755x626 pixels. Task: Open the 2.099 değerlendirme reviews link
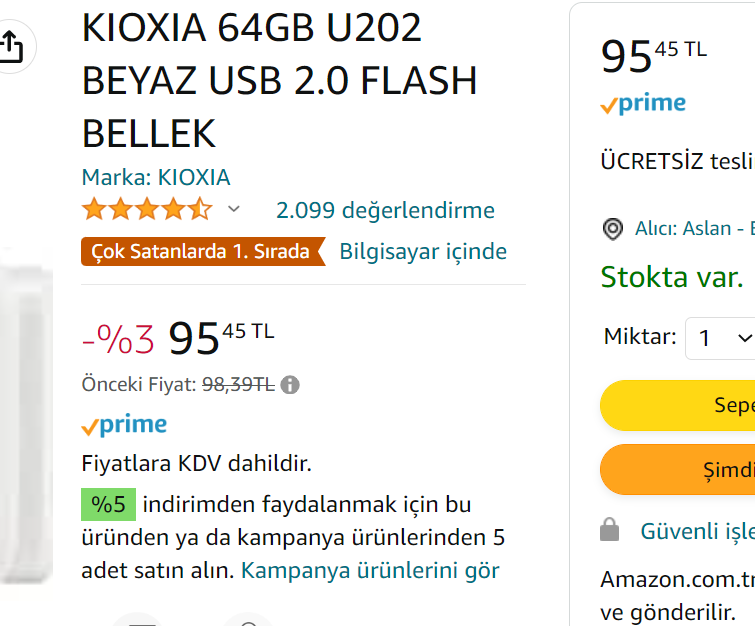tap(385, 210)
